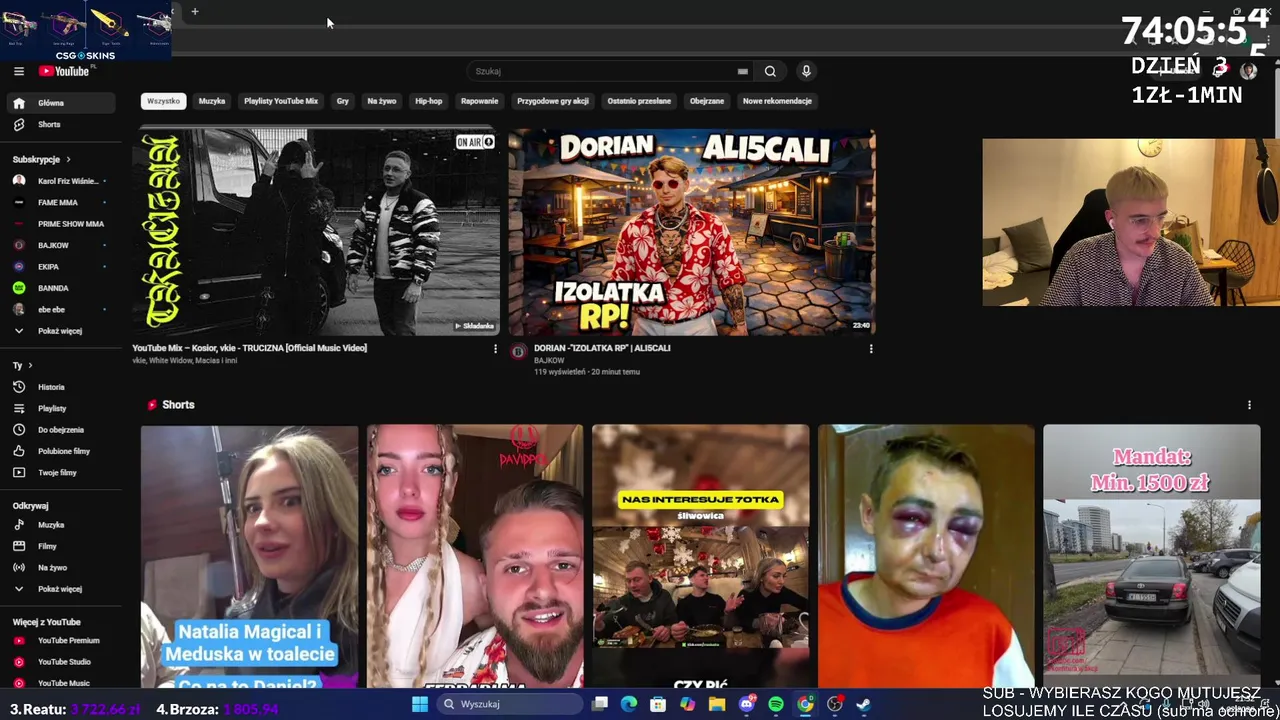This screenshot has width=1280, height=720.
Task: Select the Gry filter chip
Action: click(343, 101)
